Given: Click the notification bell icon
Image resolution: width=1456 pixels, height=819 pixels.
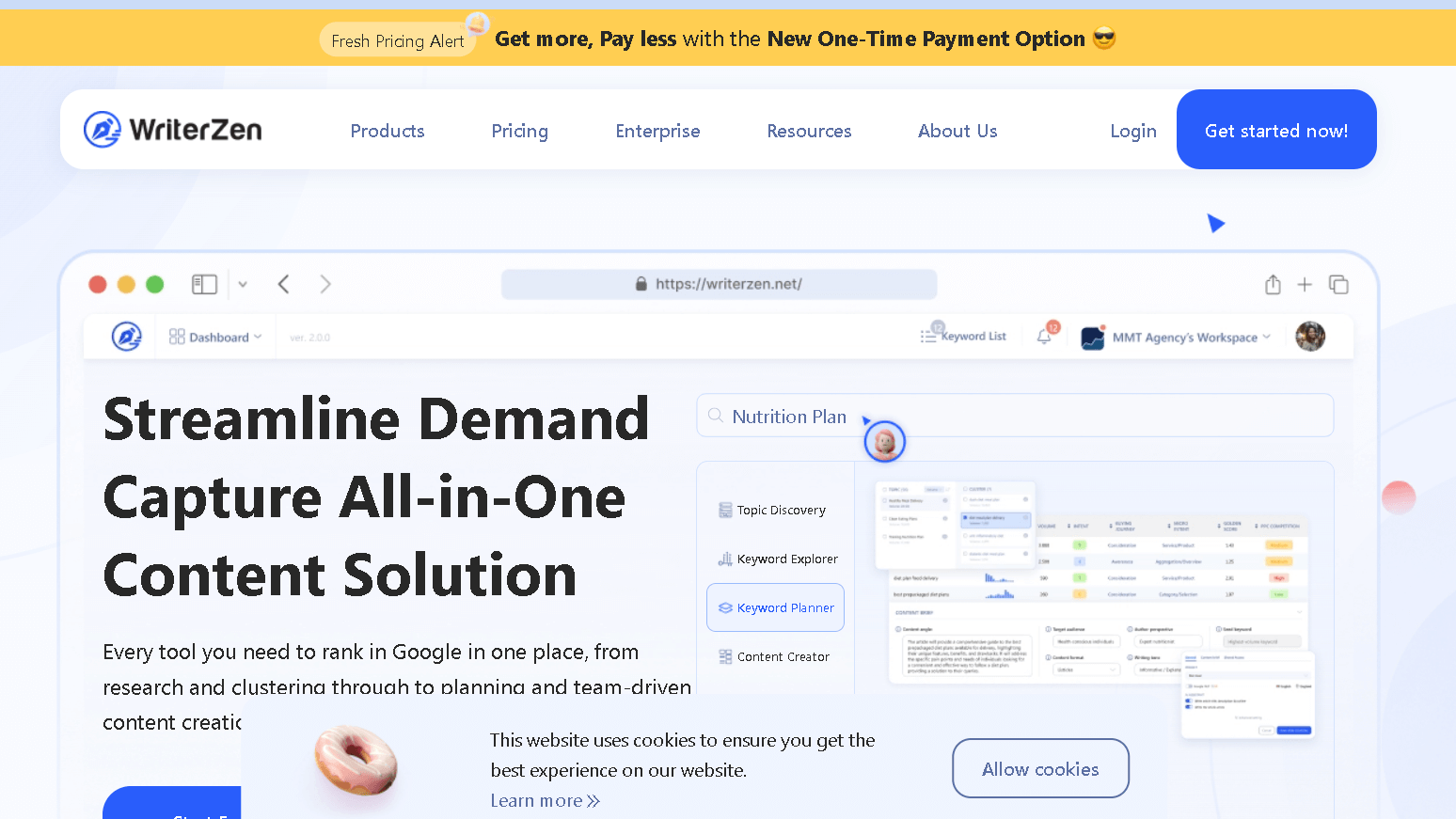Looking at the screenshot, I should [1044, 336].
